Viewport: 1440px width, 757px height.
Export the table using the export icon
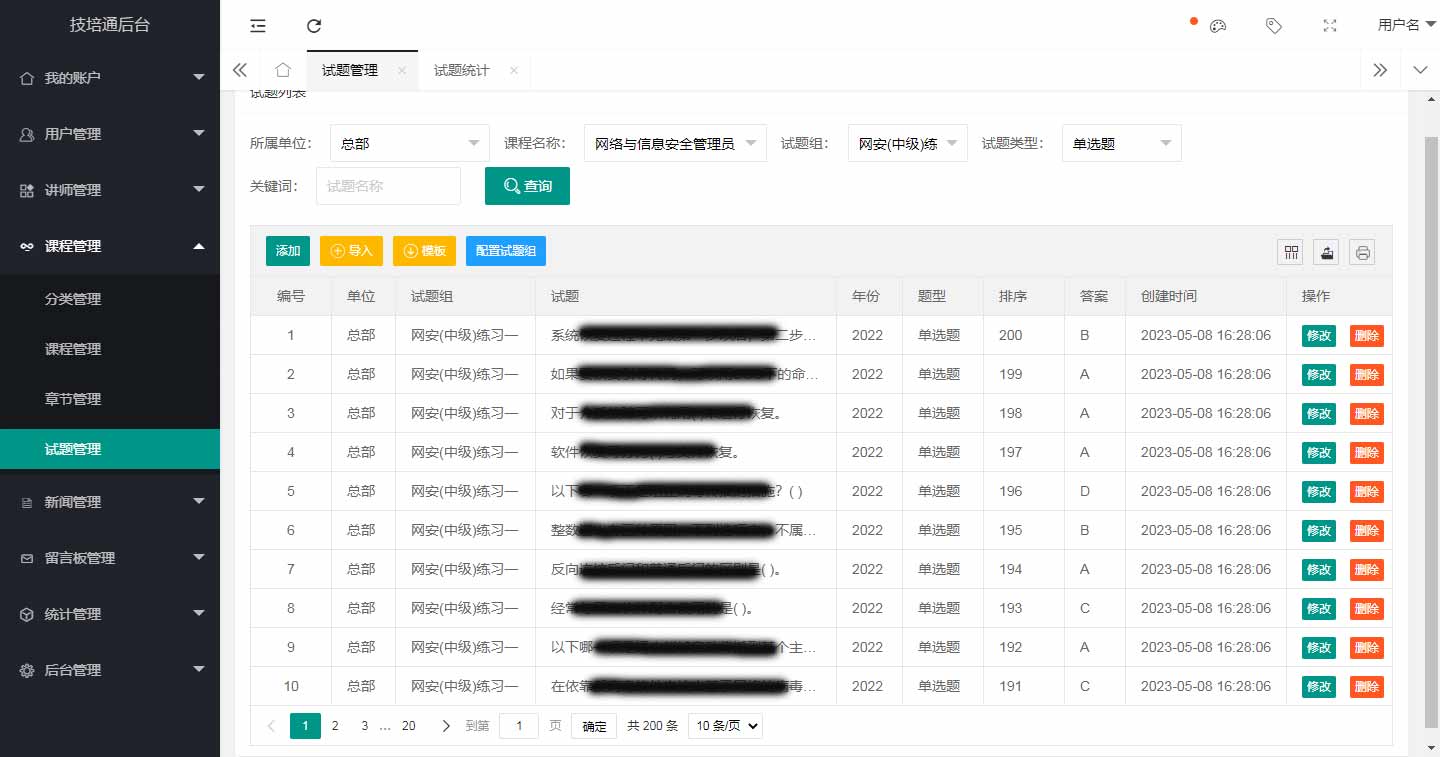coord(1325,252)
